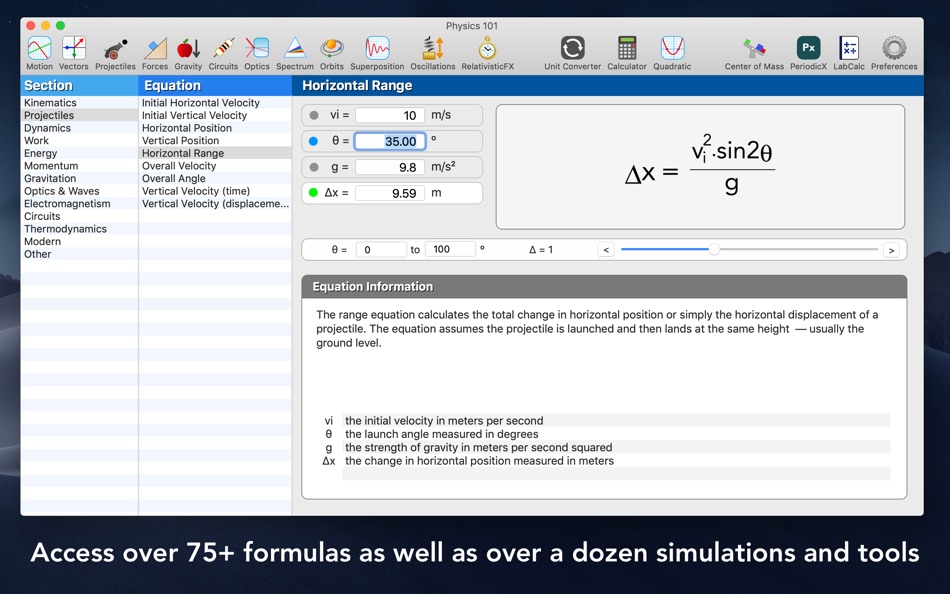Viewport: 950px width, 594px height.
Task: Select the Work section
Action: pyautogui.click(x=79, y=141)
